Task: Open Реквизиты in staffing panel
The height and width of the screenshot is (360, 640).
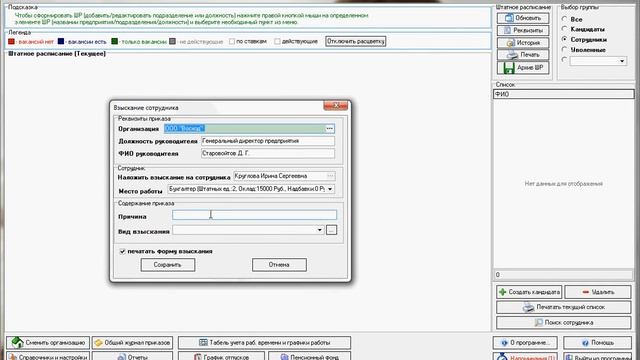Action: point(523,31)
